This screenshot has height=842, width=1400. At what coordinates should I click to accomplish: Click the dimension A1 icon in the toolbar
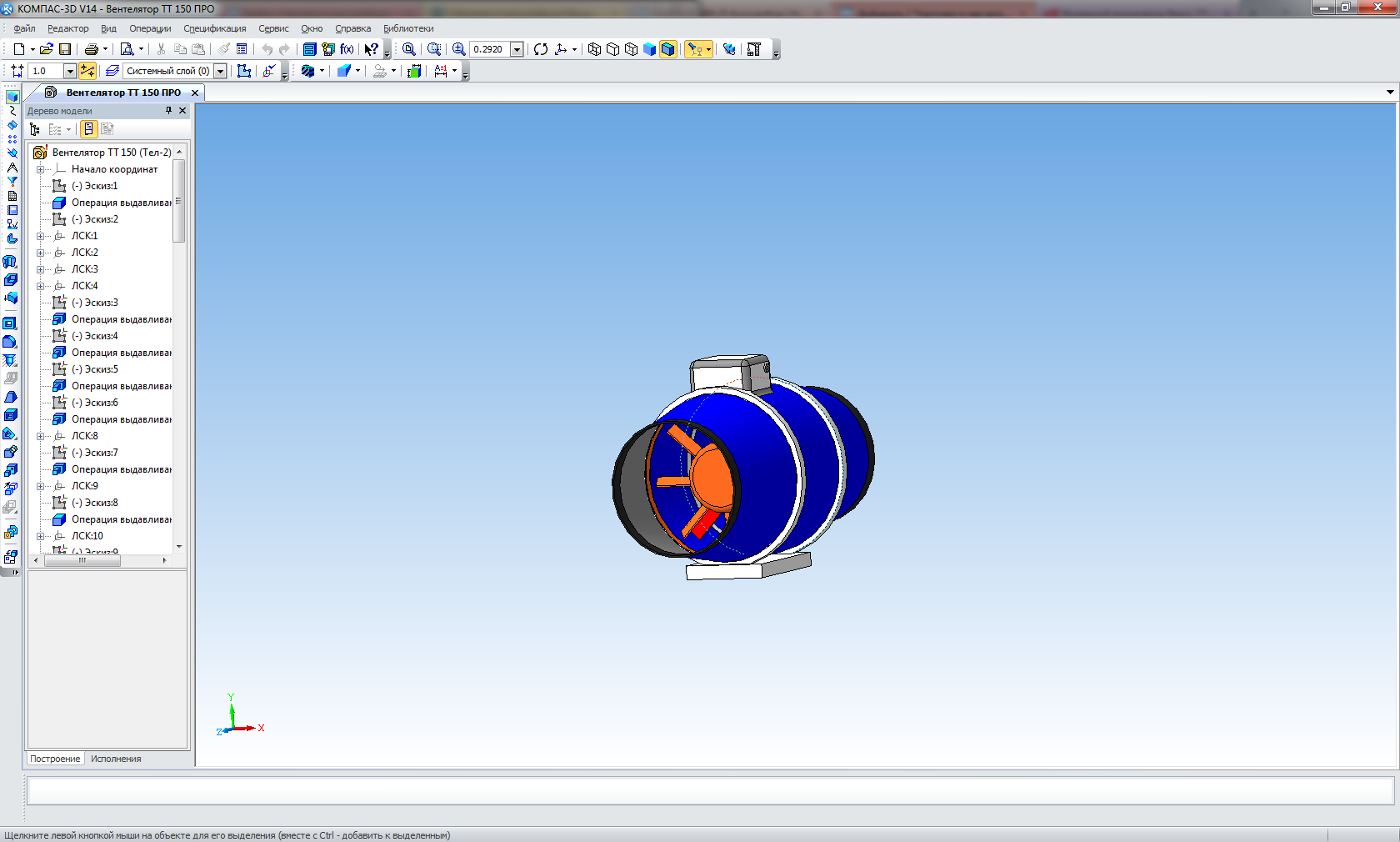[x=441, y=71]
